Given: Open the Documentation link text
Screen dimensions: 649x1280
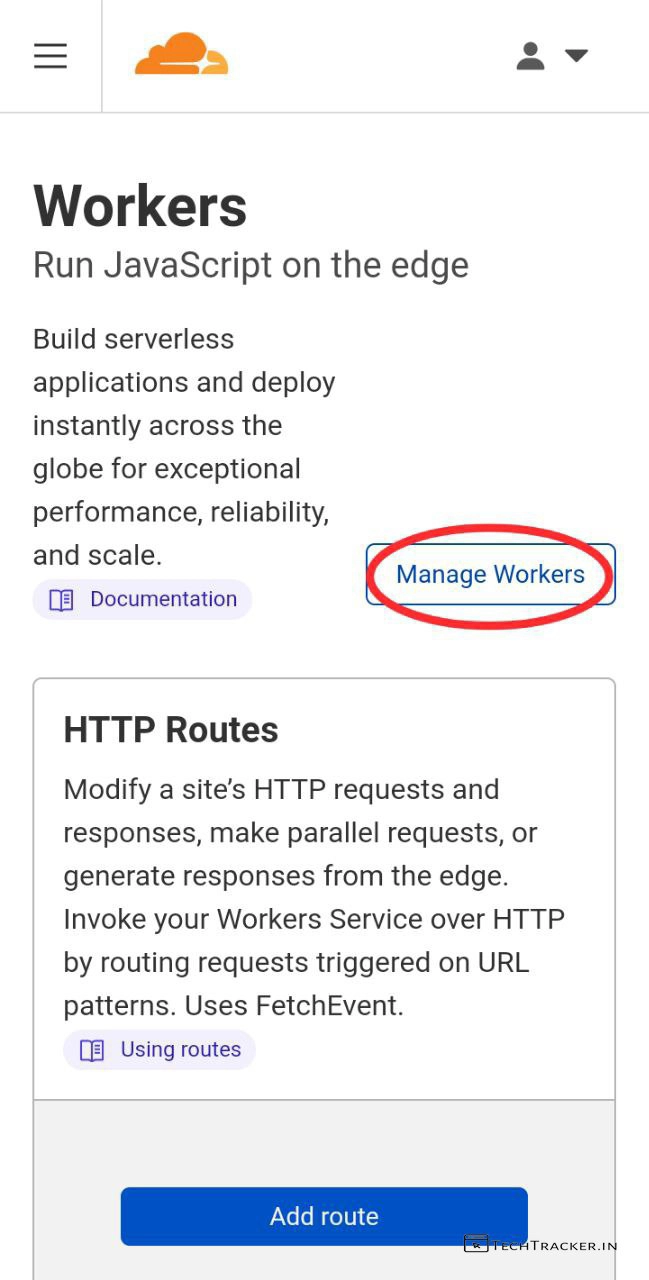Looking at the screenshot, I should 163,599.
